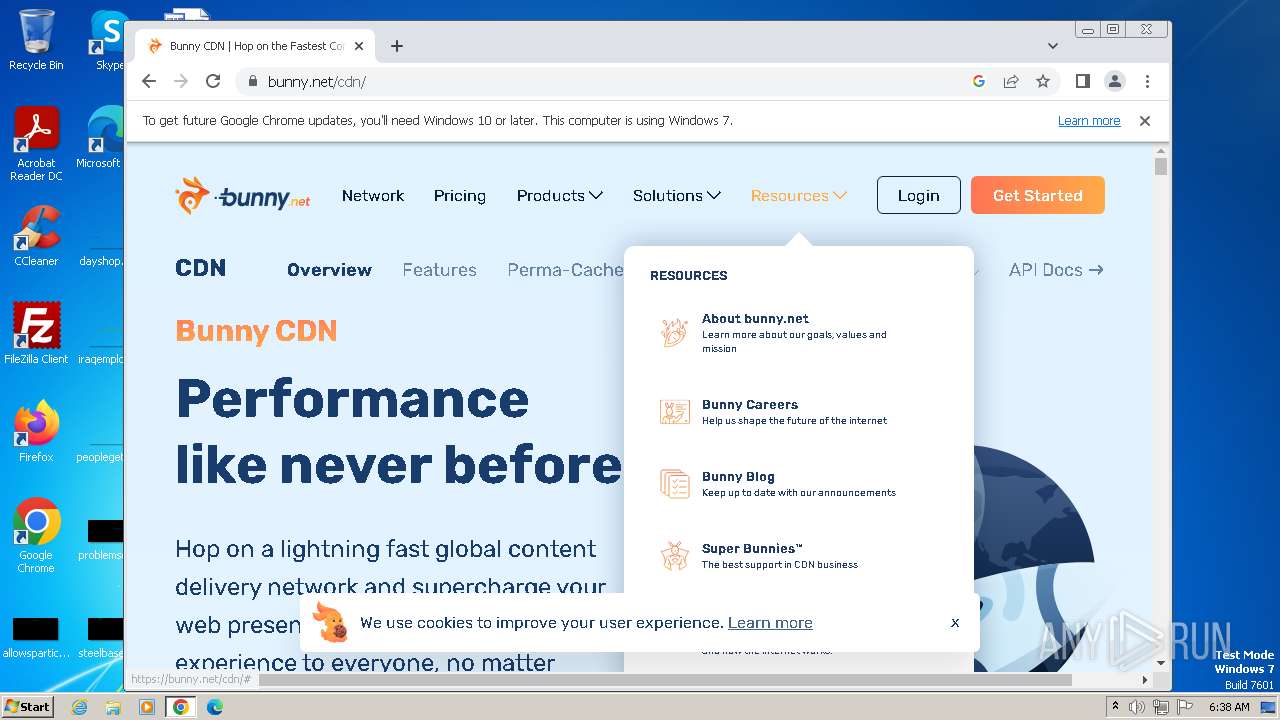Click Bunny Careers icon
Screen dimensions: 1280x720
675,411
